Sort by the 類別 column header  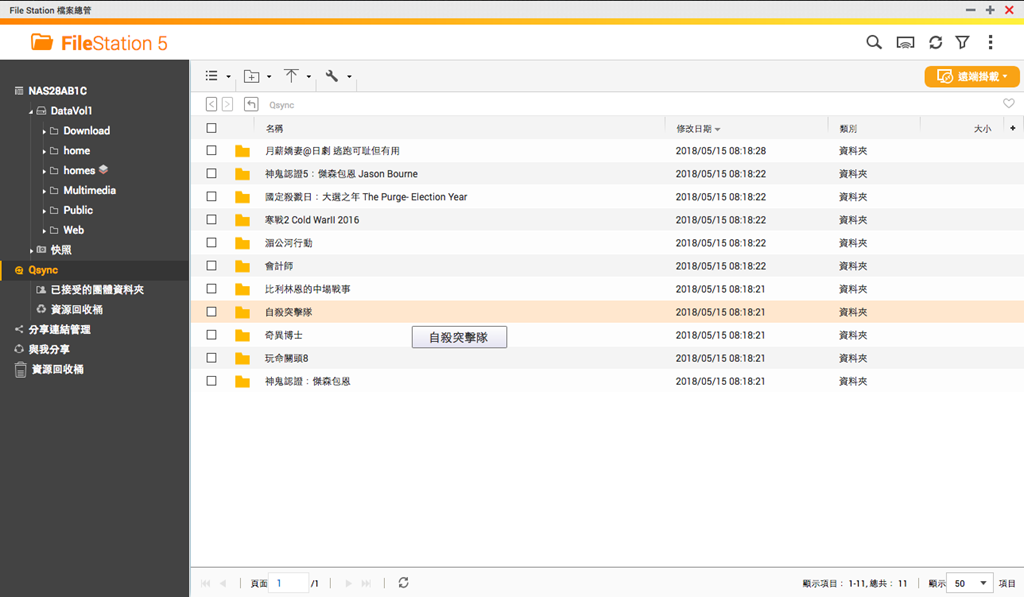point(848,129)
